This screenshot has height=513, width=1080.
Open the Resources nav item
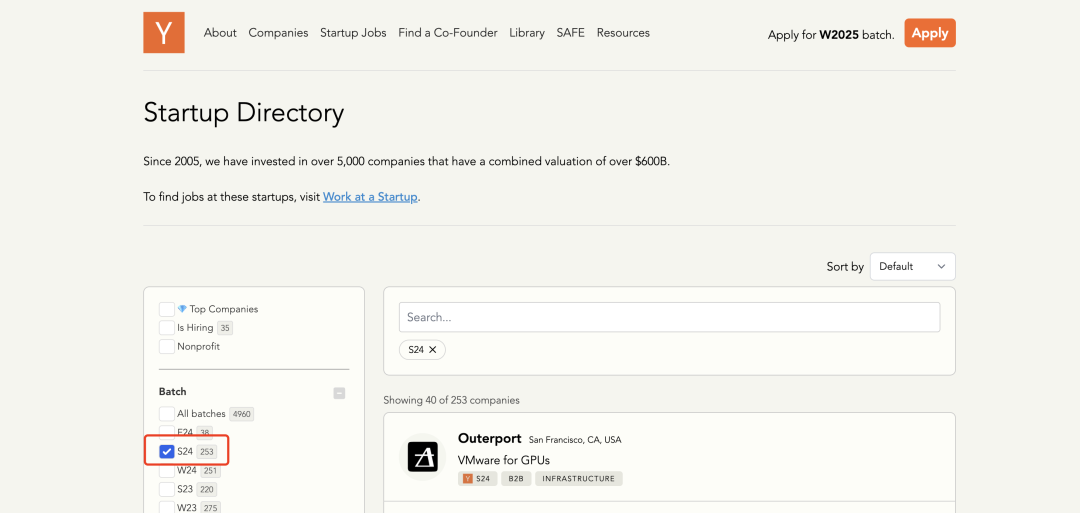pos(623,32)
